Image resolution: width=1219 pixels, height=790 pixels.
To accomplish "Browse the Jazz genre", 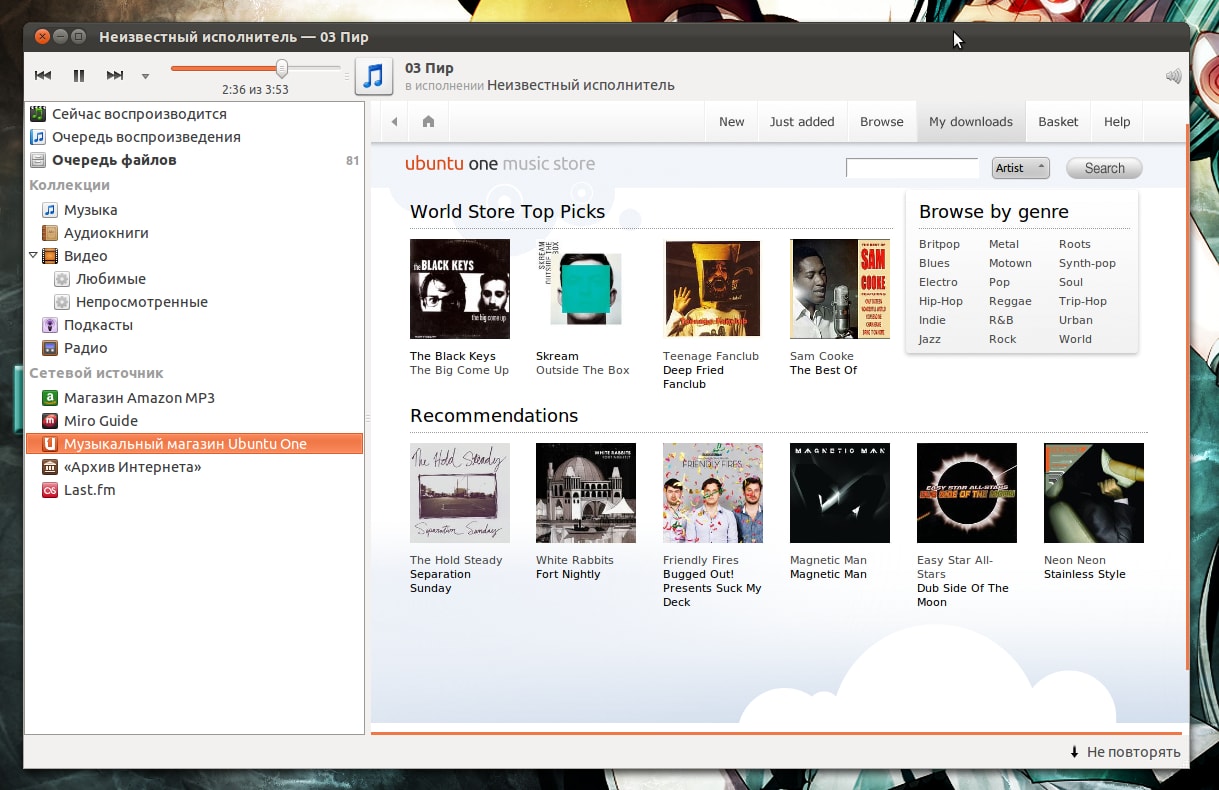I will coord(930,339).
